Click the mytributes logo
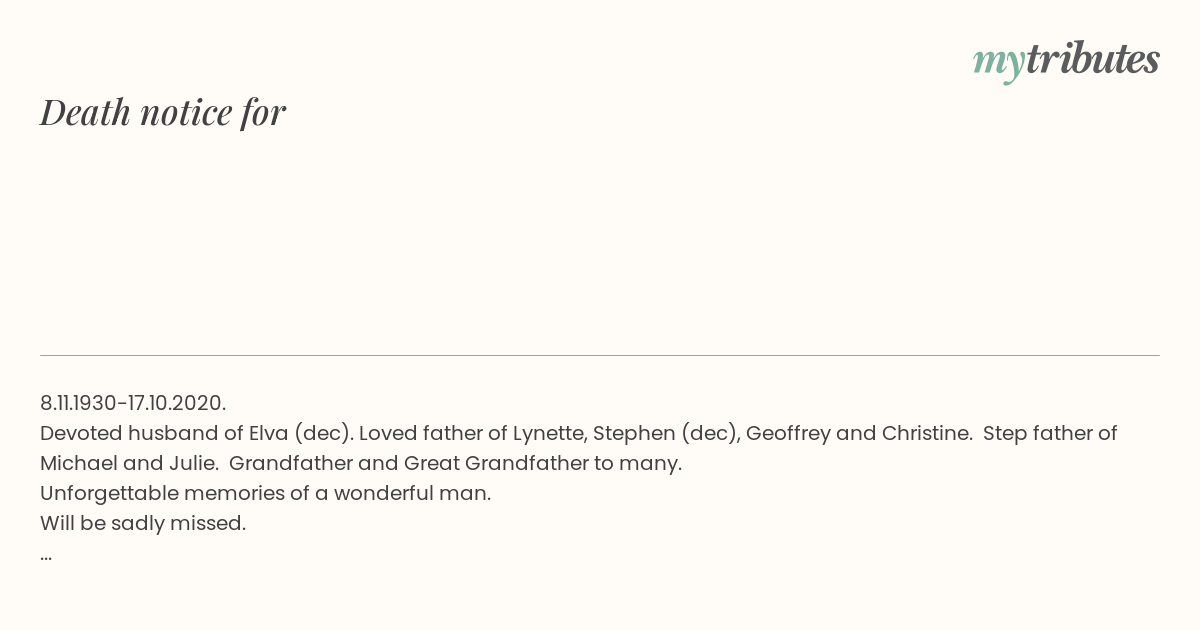 pos(1066,62)
